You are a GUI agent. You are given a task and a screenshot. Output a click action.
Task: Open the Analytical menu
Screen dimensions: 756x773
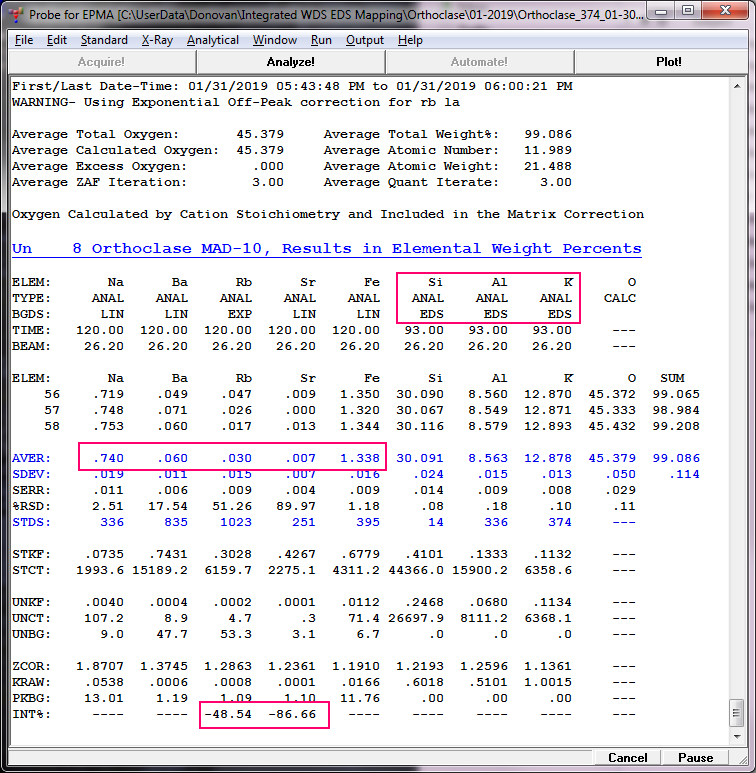click(212, 40)
